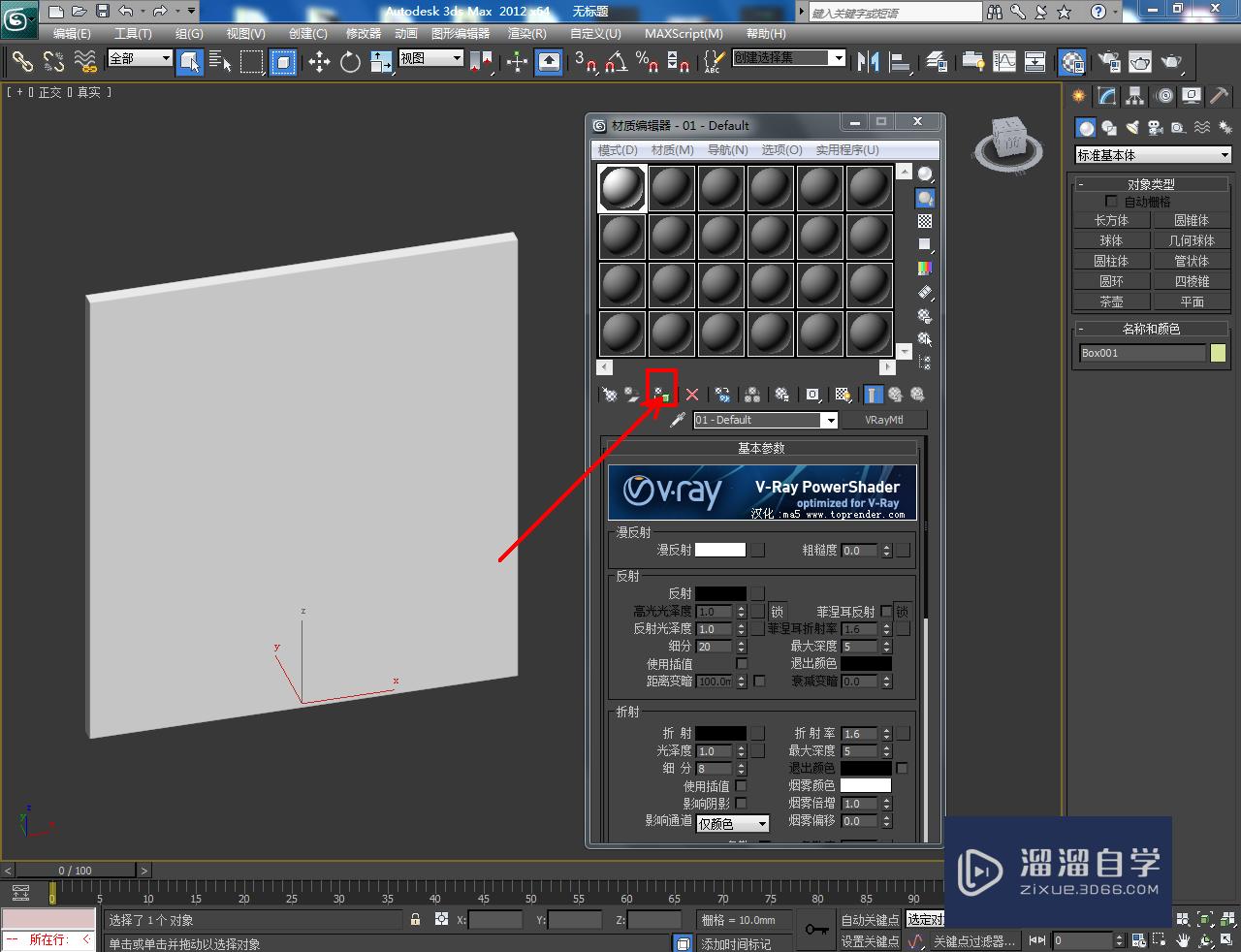The width and height of the screenshot is (1241, 952).
Task: Save file from quick access toolbar
Action: tap(102, 12)
